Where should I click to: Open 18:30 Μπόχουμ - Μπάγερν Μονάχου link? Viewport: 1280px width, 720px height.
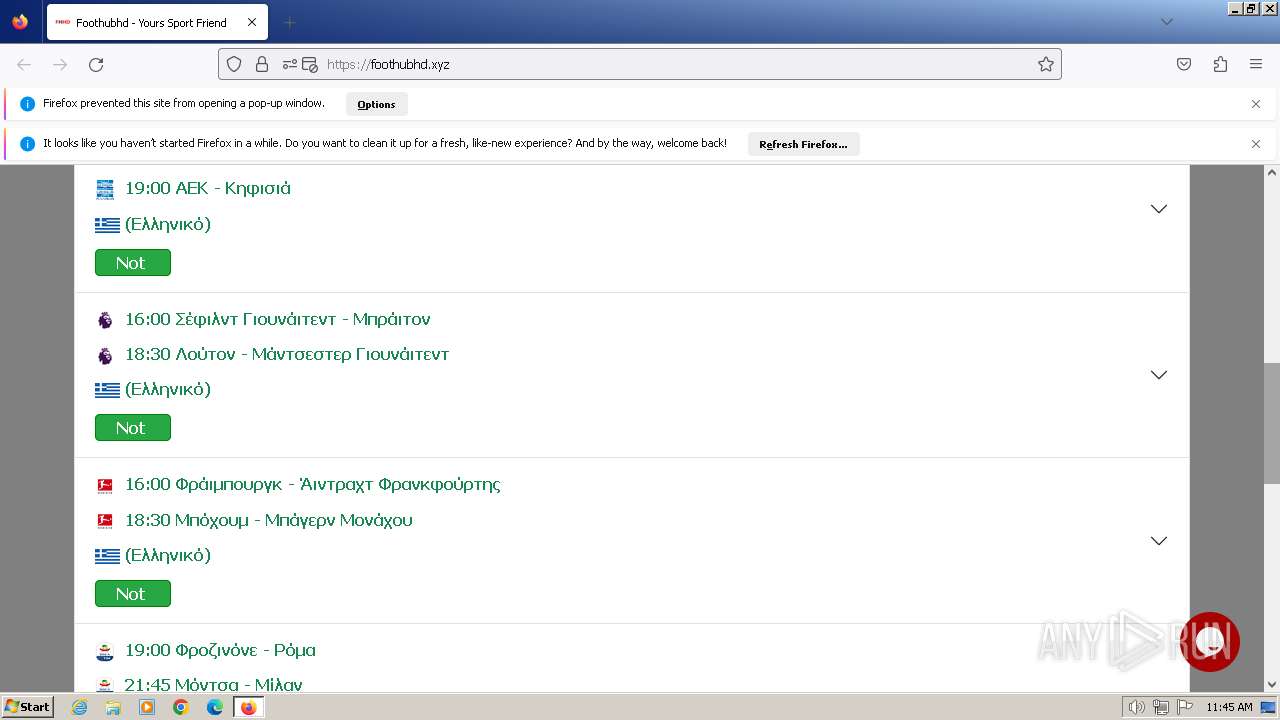click(x=269, y=520)
